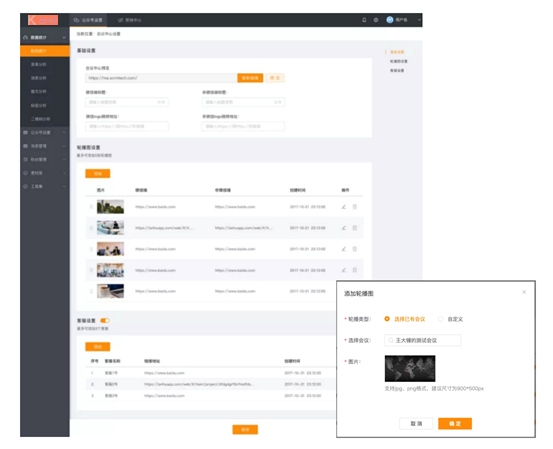
Task: Grab the handle of the office hall row
Action: [x=91, y=271]
